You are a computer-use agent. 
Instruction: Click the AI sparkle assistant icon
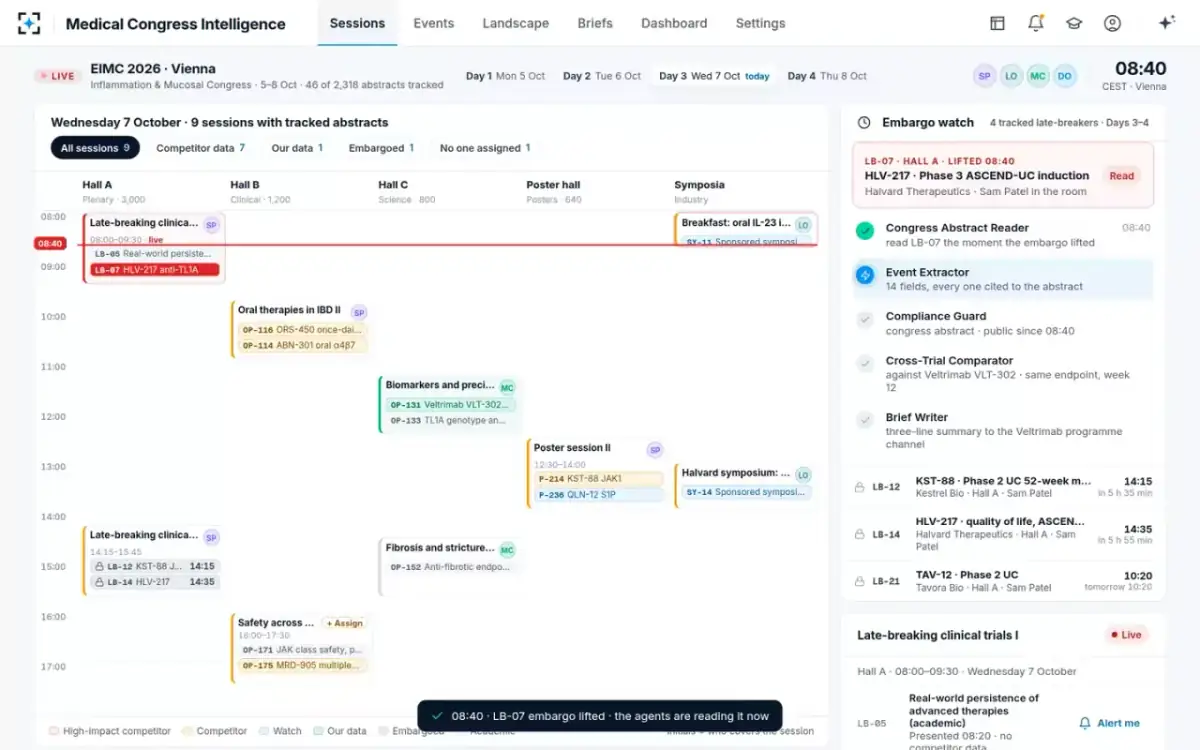[x=1166, y=23]
